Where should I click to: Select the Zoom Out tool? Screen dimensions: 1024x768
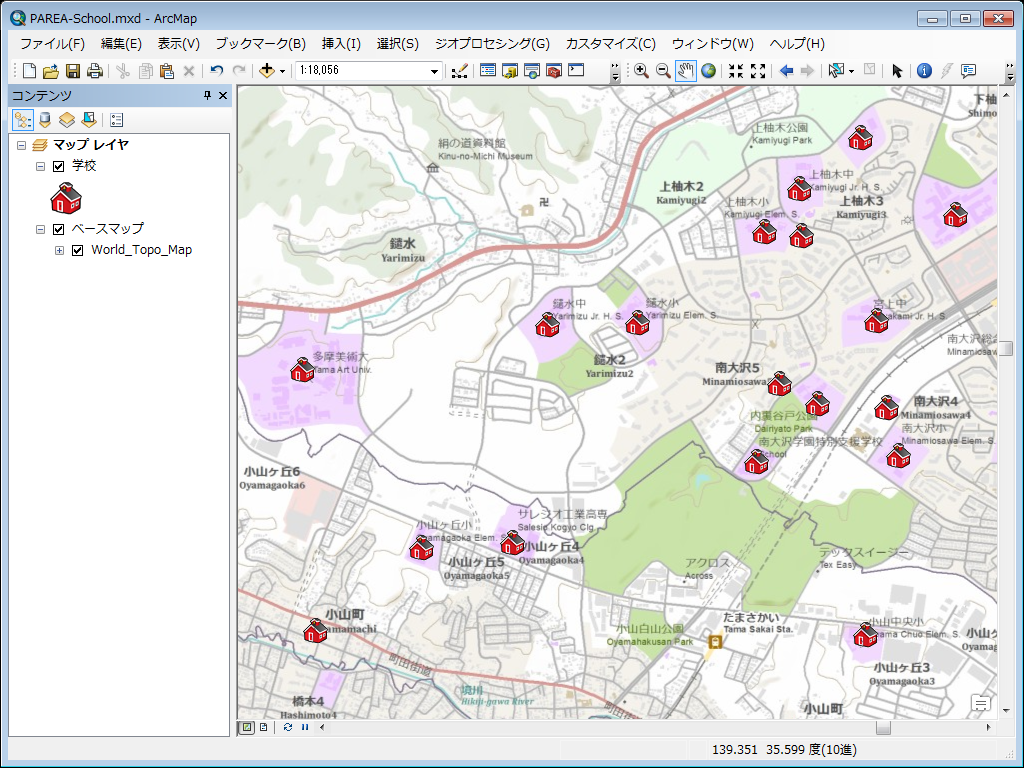click(x=664, y=71)
